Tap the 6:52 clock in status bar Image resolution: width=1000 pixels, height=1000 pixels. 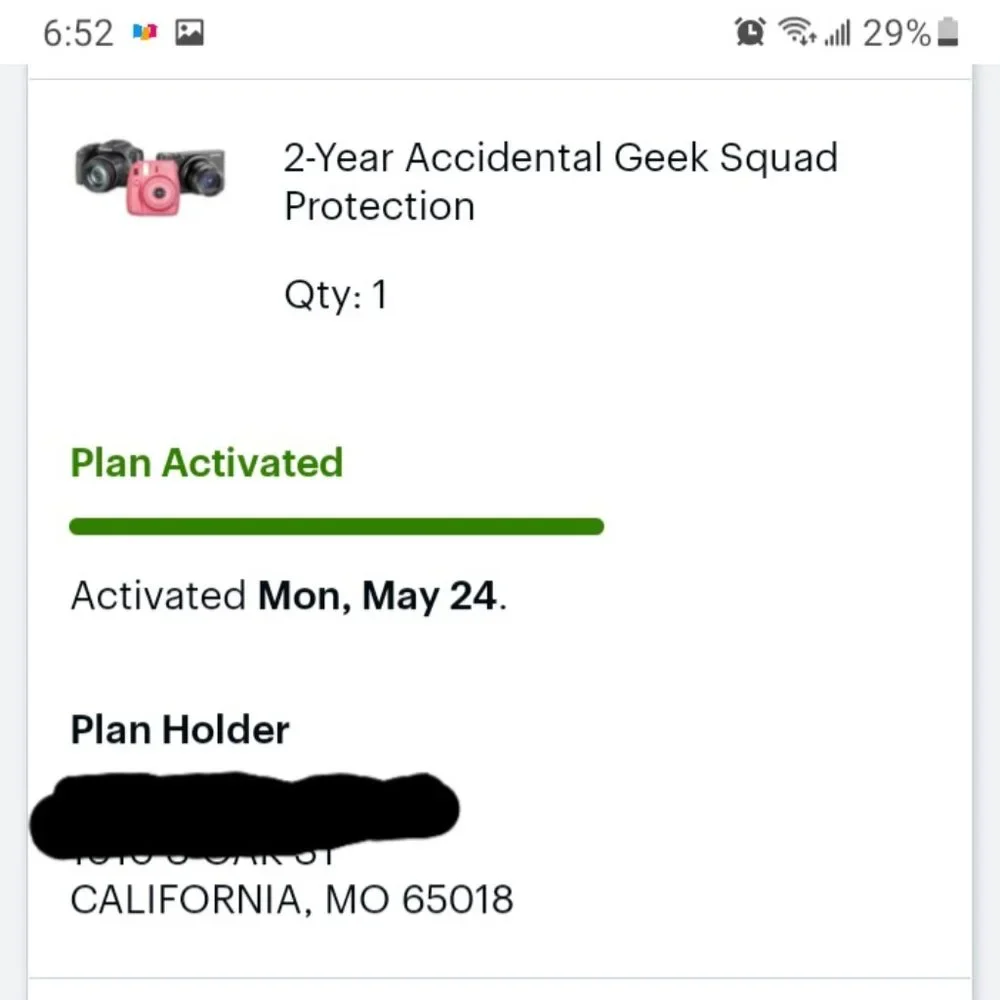tap(78, 33)
